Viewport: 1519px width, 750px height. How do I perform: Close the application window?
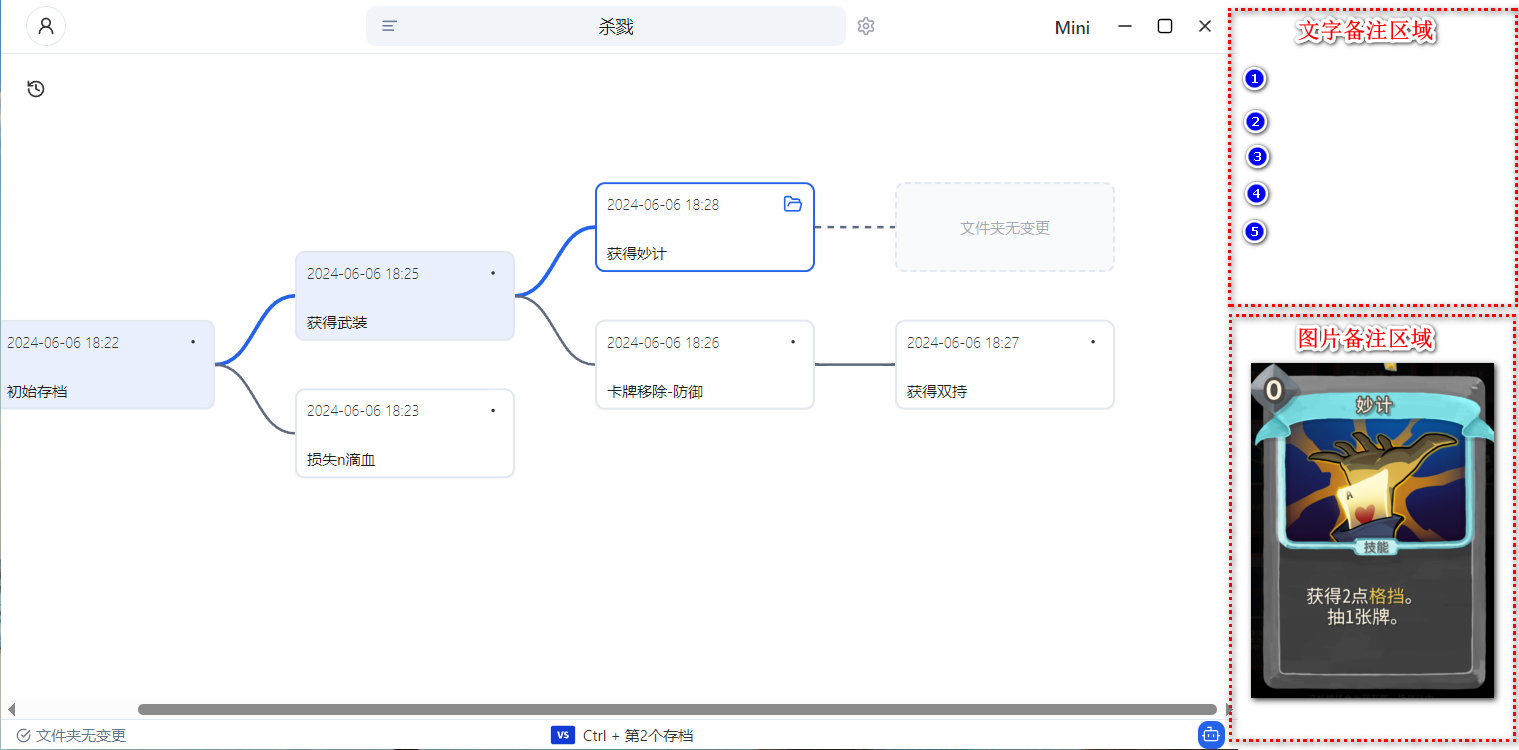1205,26
